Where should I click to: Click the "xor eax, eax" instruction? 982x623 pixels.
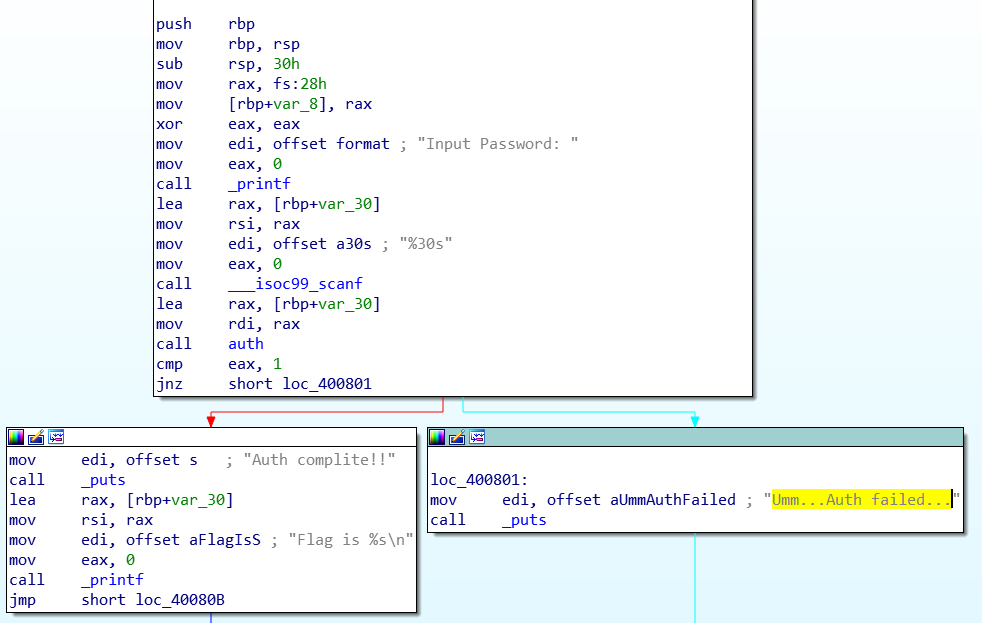pyautogui.click(x=228, y=124)
